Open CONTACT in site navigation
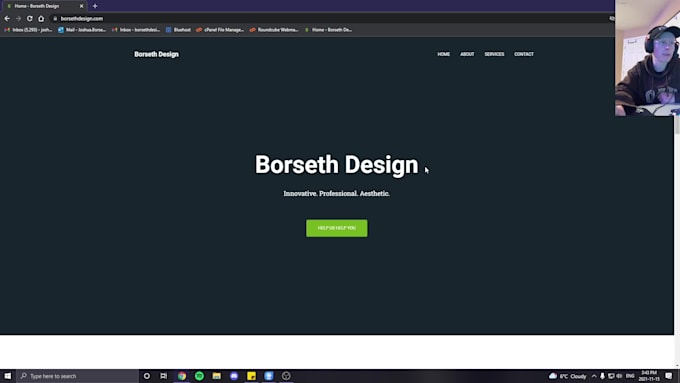 coord(524,54)
